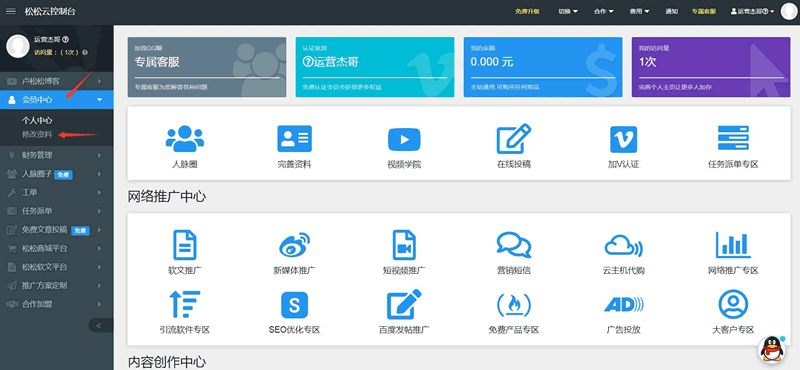Open the 费用 dropdown in top bar
This screenshot has width=800, height=370.
[639, 11]
